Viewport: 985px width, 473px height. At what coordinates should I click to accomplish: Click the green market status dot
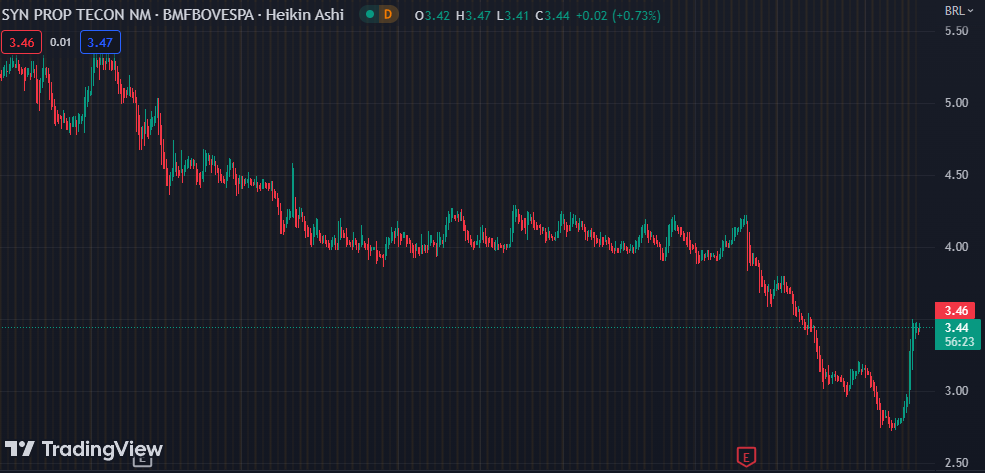(369, 14)
